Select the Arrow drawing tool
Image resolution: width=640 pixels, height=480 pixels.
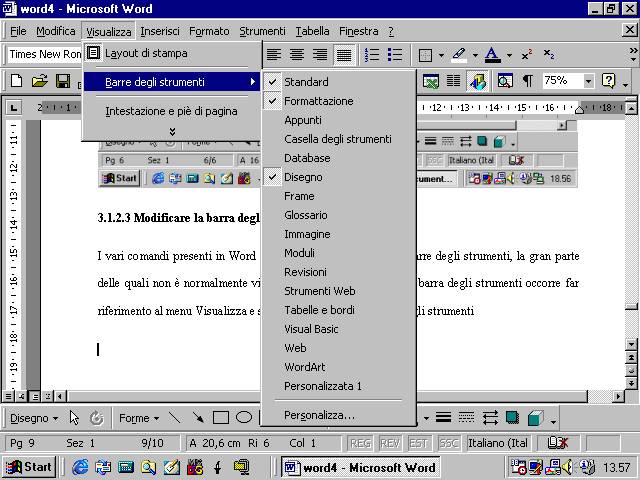198,418
